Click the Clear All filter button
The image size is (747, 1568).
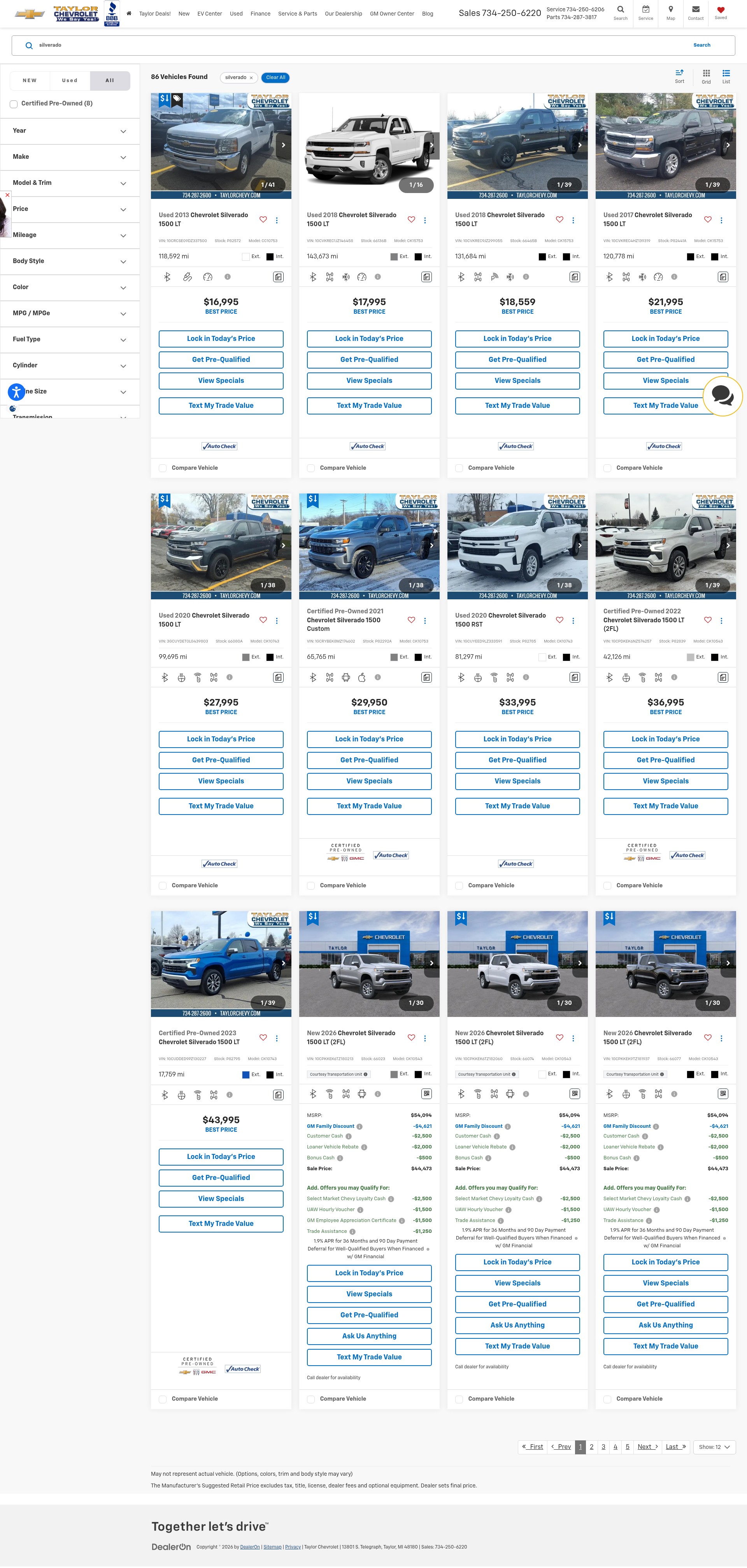click(275, 77)
